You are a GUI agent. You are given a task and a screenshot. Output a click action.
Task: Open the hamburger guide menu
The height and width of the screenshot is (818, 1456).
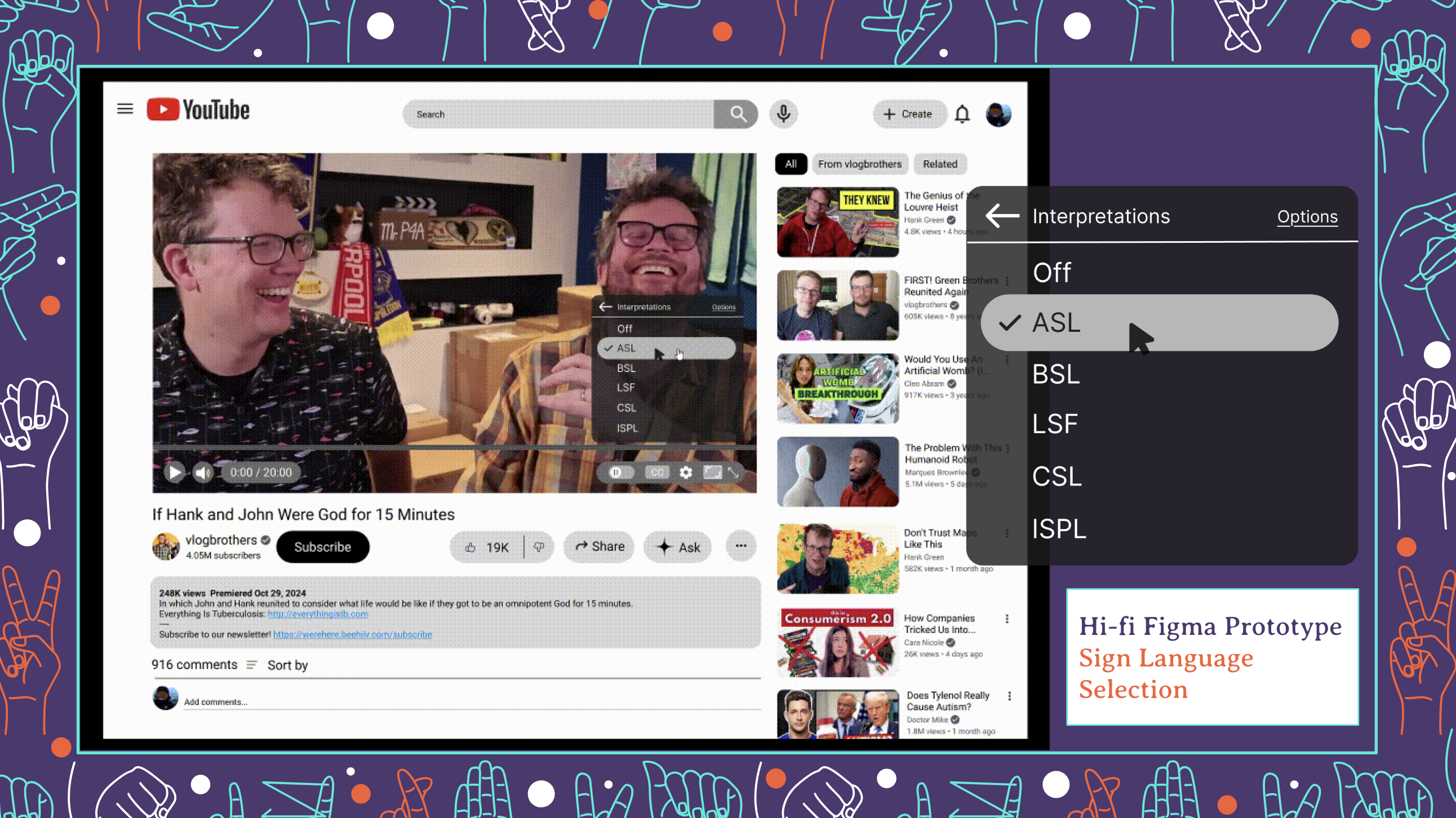point(125,109)
